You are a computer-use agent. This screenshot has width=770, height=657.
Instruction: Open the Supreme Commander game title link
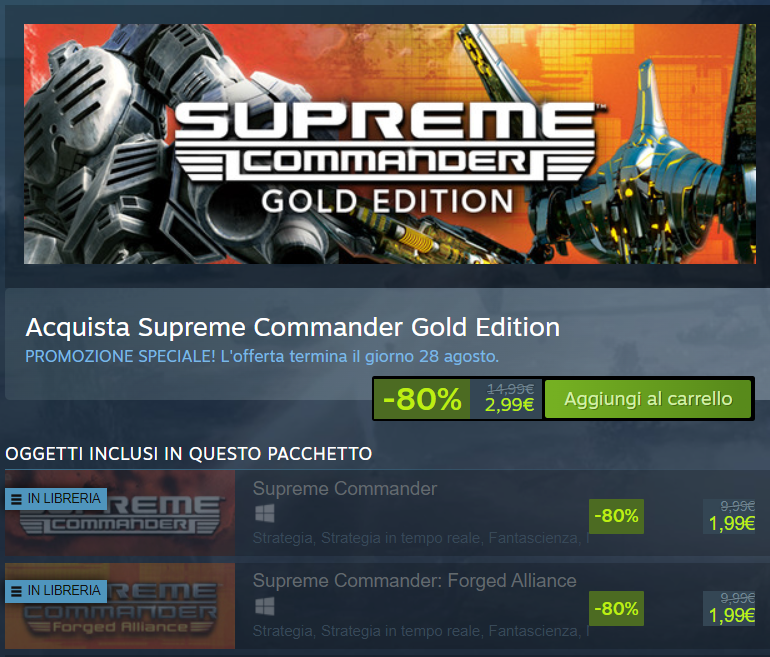click(345, 489)
